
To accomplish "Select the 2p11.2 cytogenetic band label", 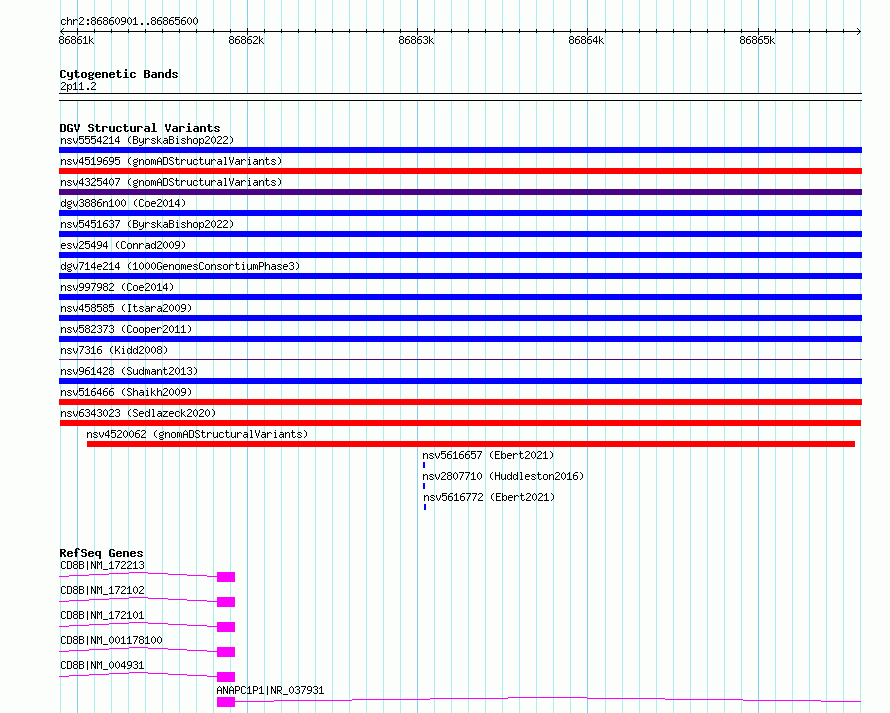I will click(x=78, y=86).
